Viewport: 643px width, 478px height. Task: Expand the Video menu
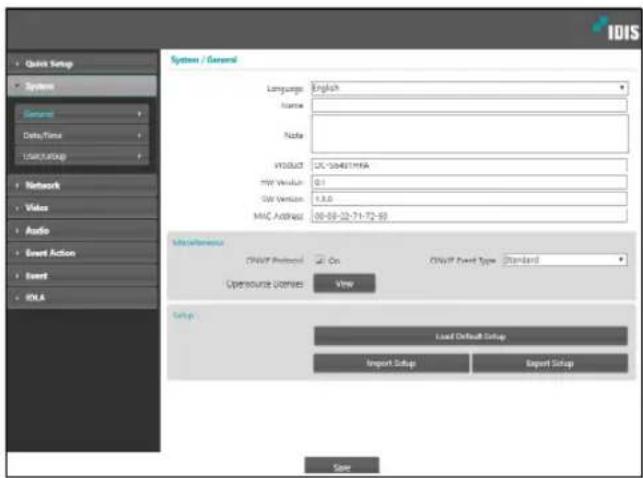[82, 207]
